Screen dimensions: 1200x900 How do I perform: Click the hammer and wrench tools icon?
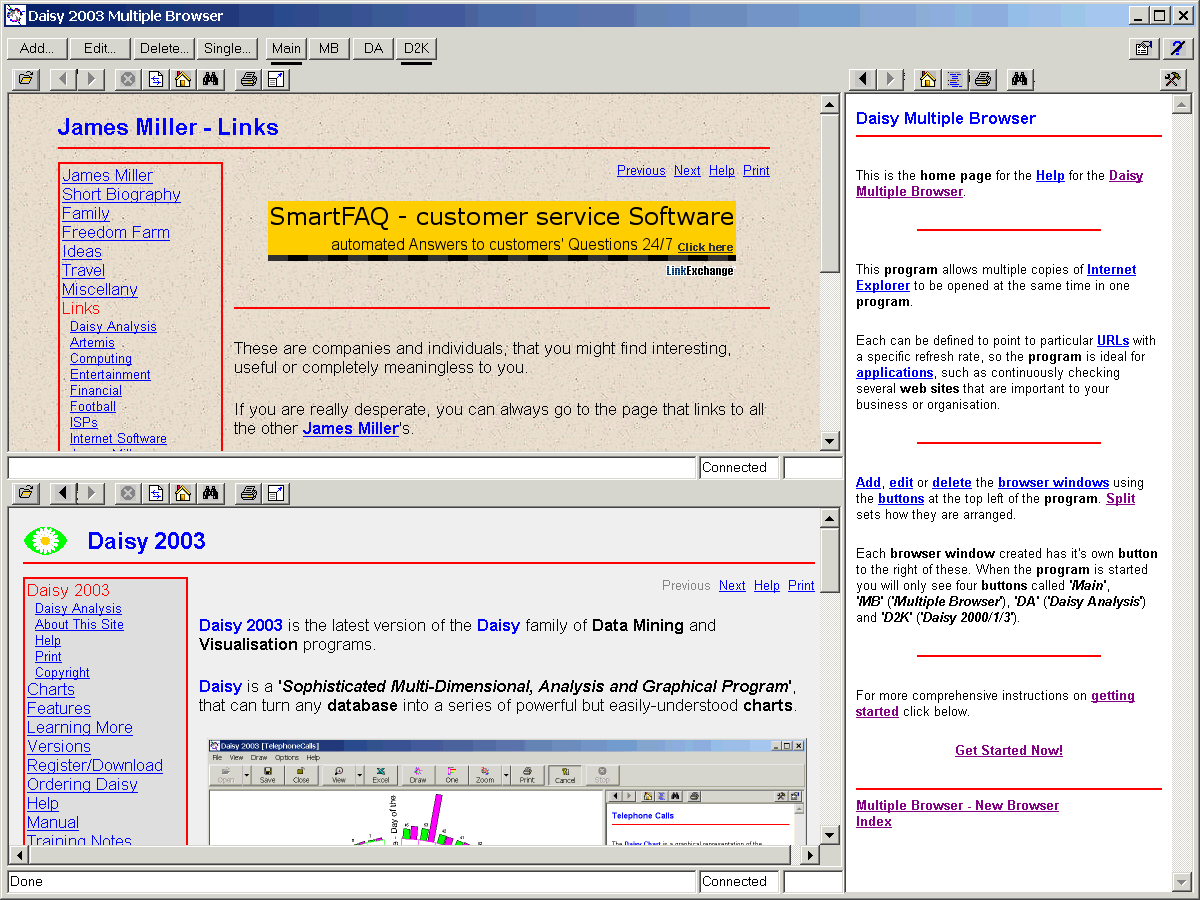coord(1173,79)
